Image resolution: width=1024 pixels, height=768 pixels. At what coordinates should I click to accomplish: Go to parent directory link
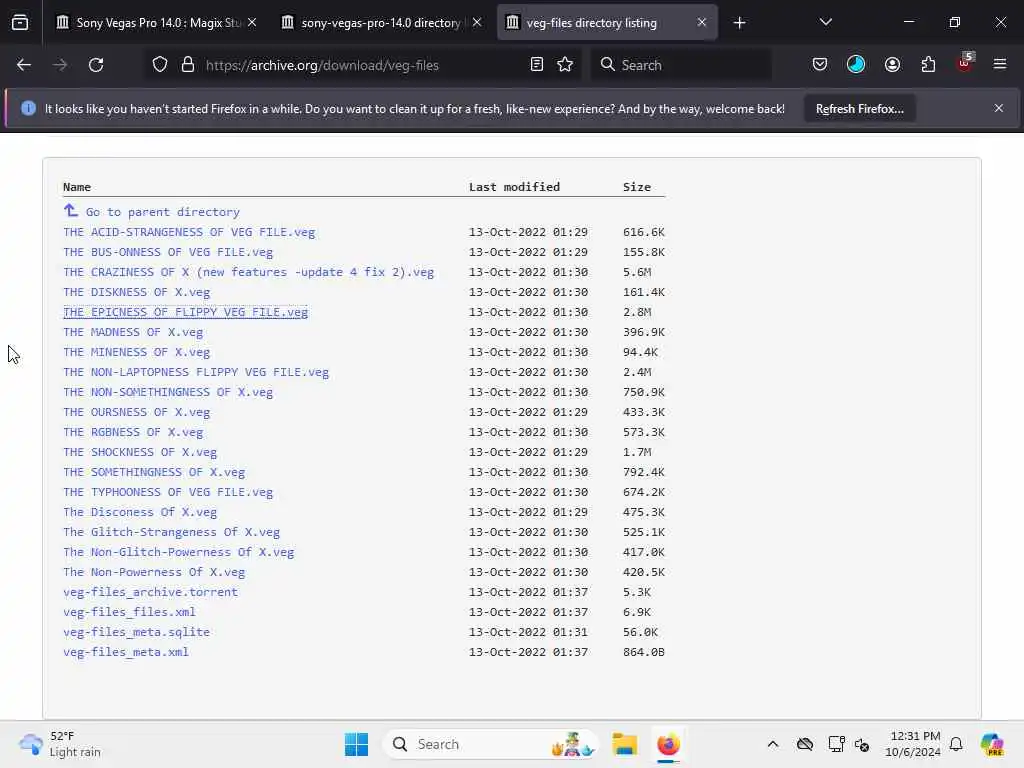(152, 212)
